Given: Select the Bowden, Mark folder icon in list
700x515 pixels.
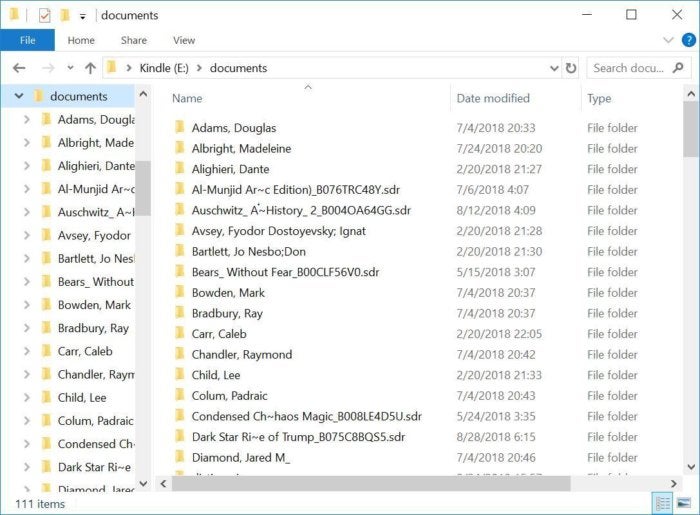Looking at the screenshot, I should pyautogui.click(x=180, y=292).
